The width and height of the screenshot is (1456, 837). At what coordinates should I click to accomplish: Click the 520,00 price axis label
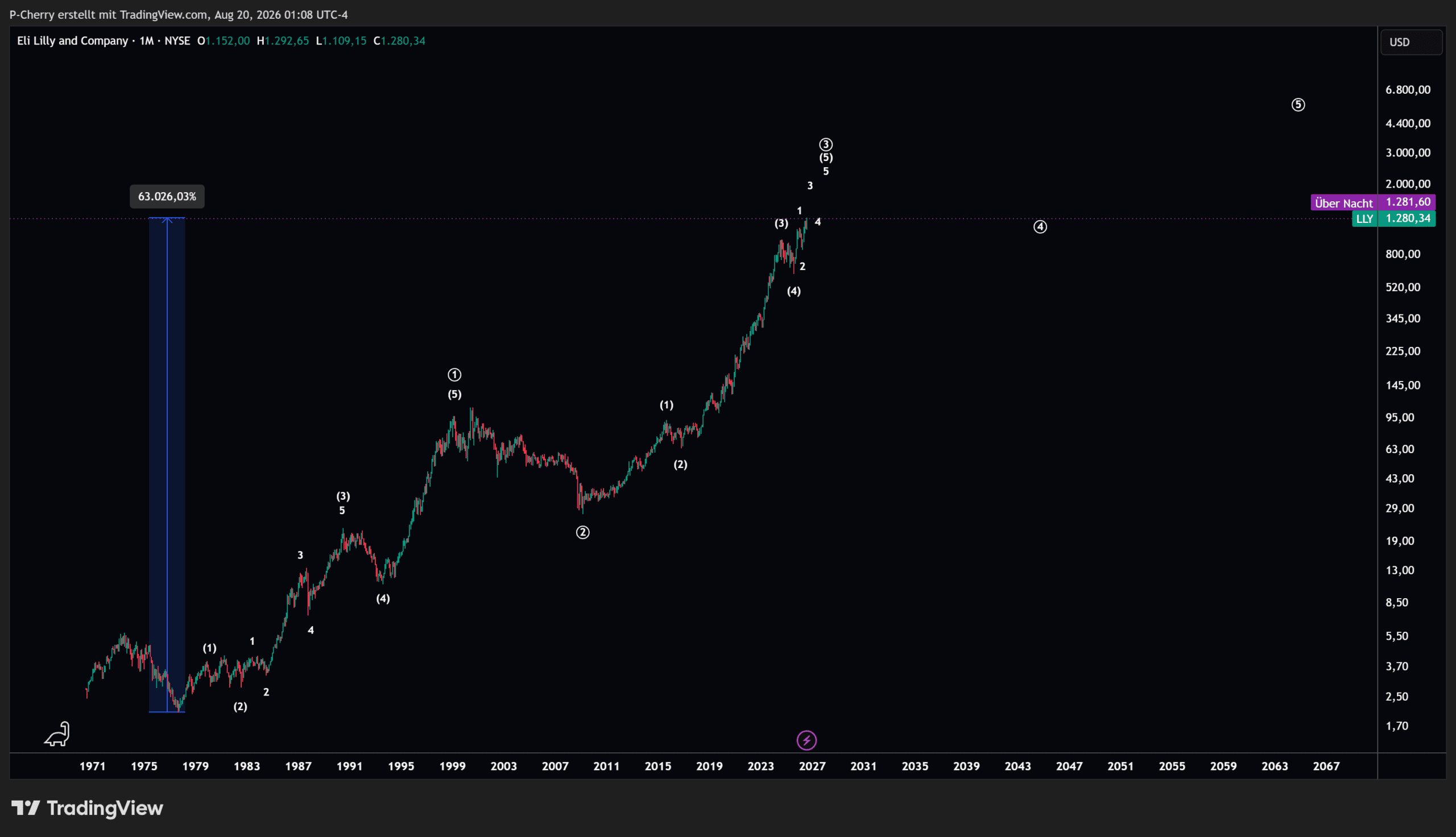[x=1403, y=287]
